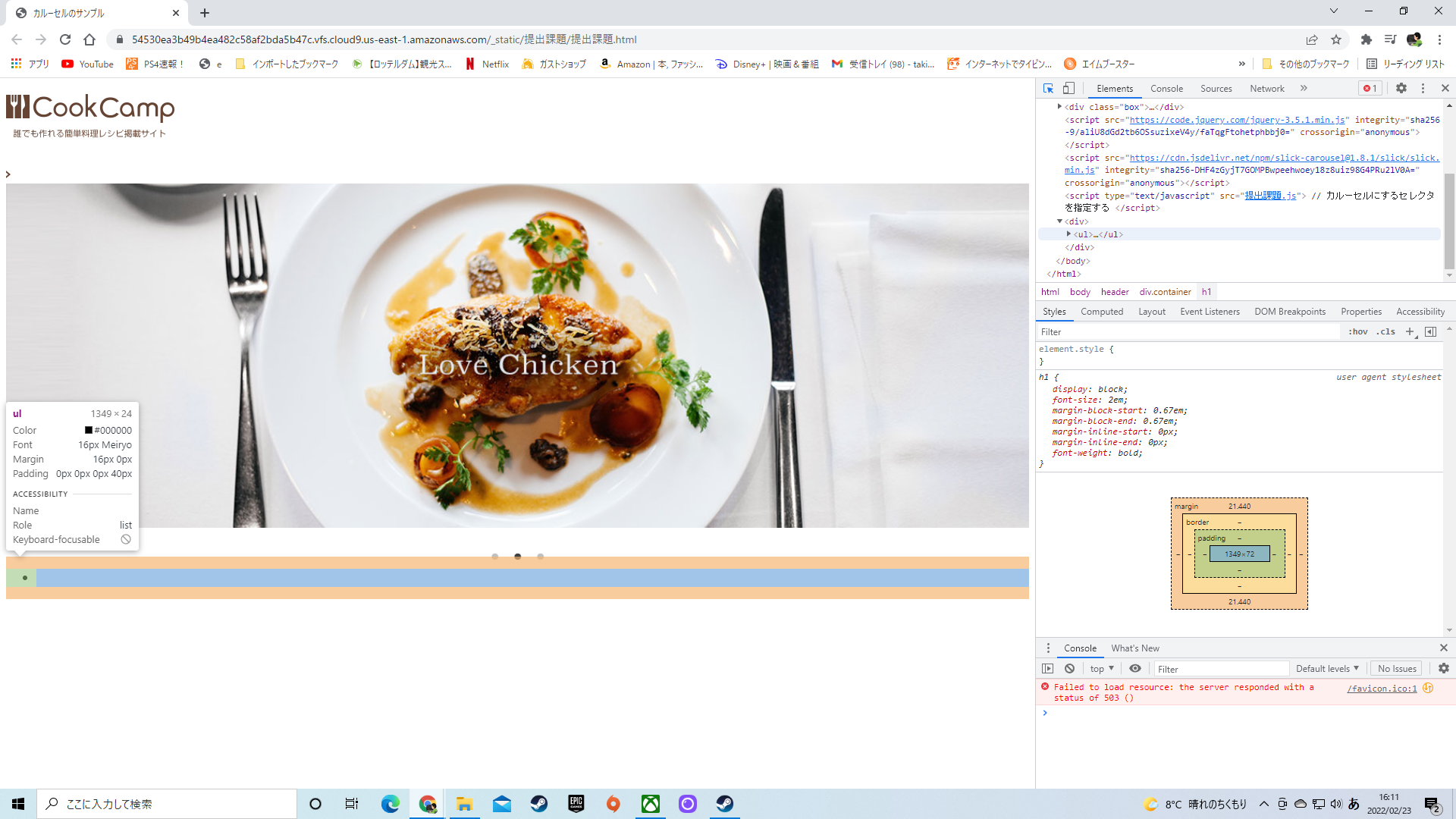Expand the div class box node
The height and width of the screenshot is (819, 1456).
(1059, 107)
